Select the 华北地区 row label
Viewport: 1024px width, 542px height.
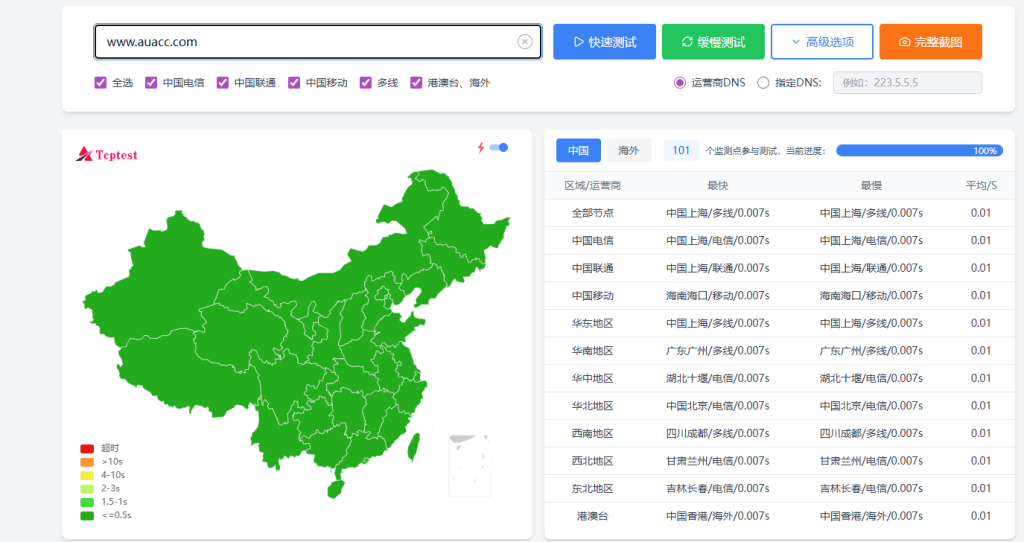(x=592, y=406)
